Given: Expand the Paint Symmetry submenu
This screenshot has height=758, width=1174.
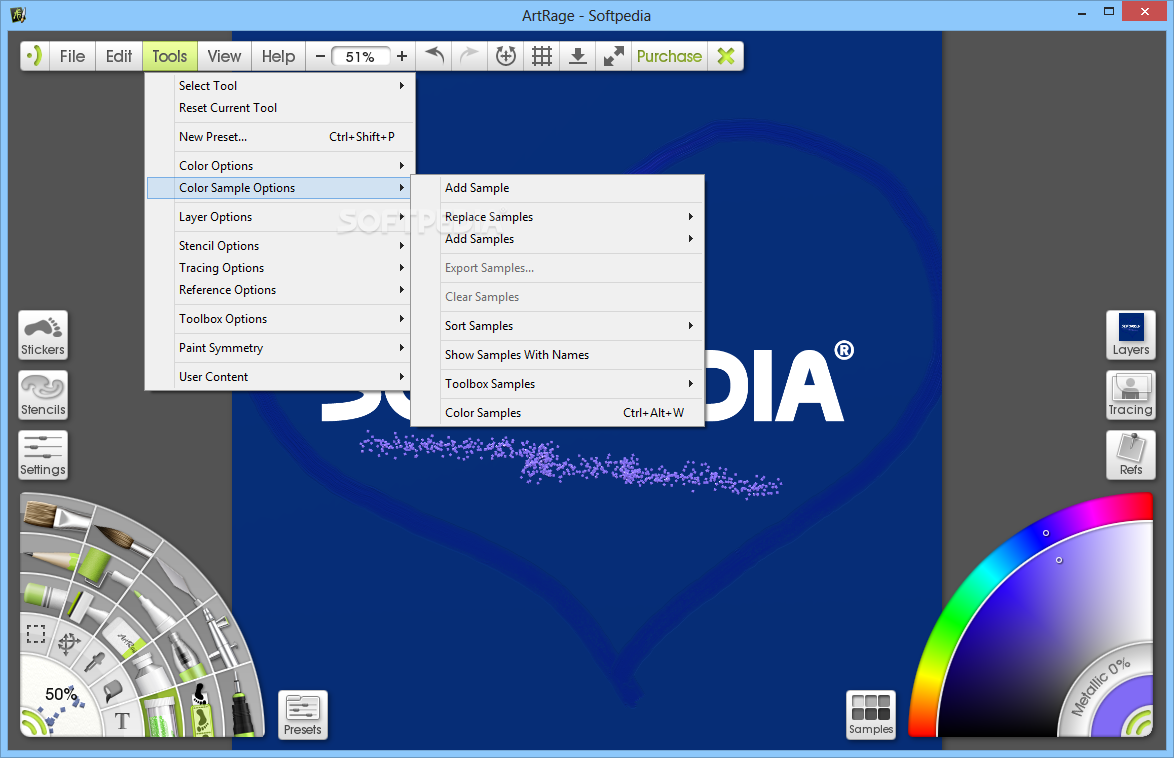Looking at the screenshot, I should coord(281,348).
